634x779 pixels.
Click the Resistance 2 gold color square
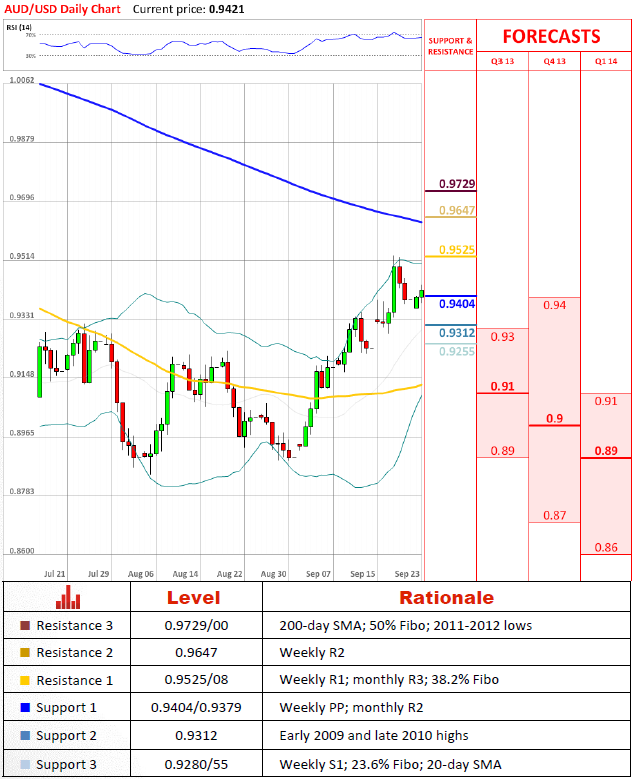pos(24,653)
